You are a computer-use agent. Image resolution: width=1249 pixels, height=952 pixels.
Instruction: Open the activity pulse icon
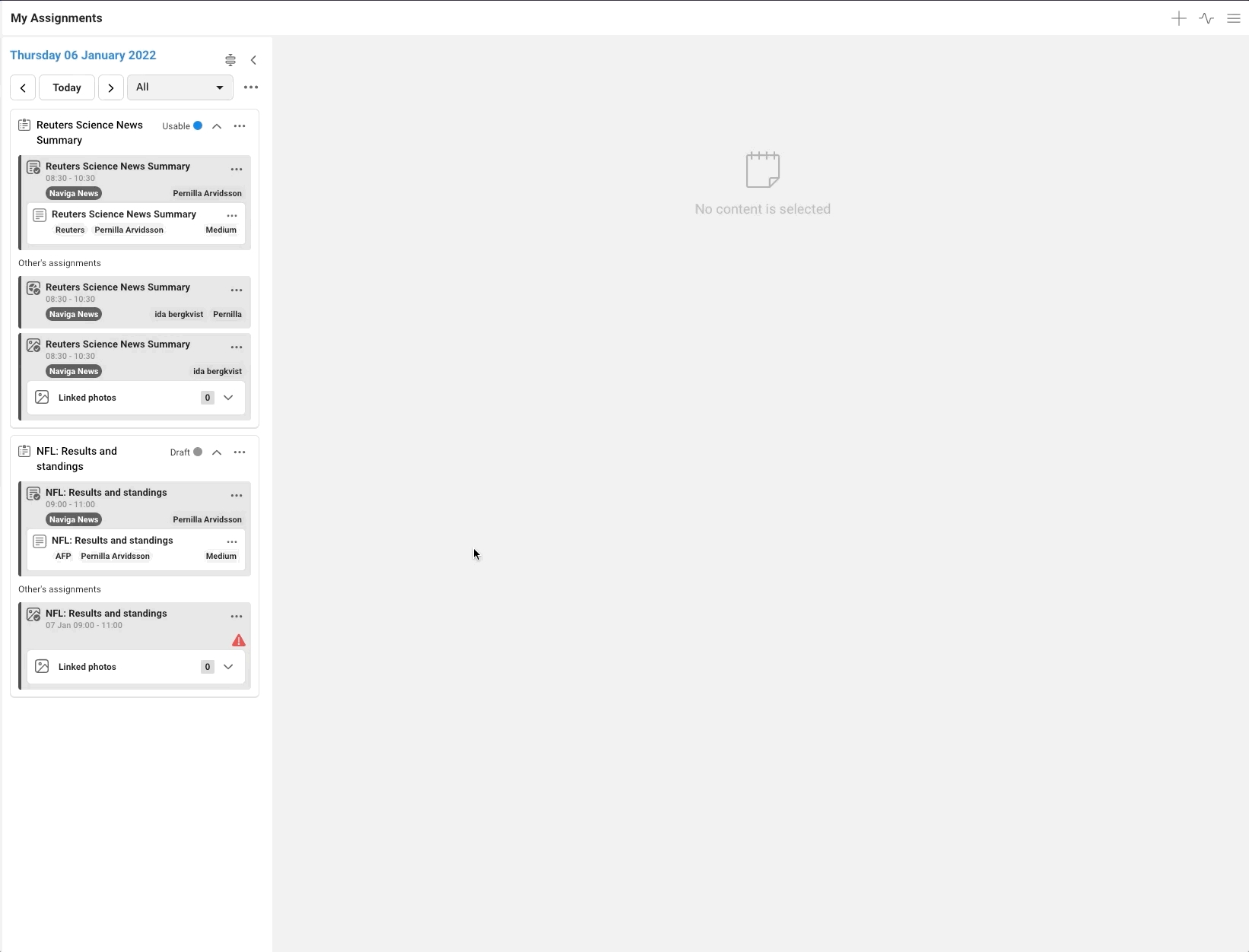pyautogui.click(x=1206, y=18)
